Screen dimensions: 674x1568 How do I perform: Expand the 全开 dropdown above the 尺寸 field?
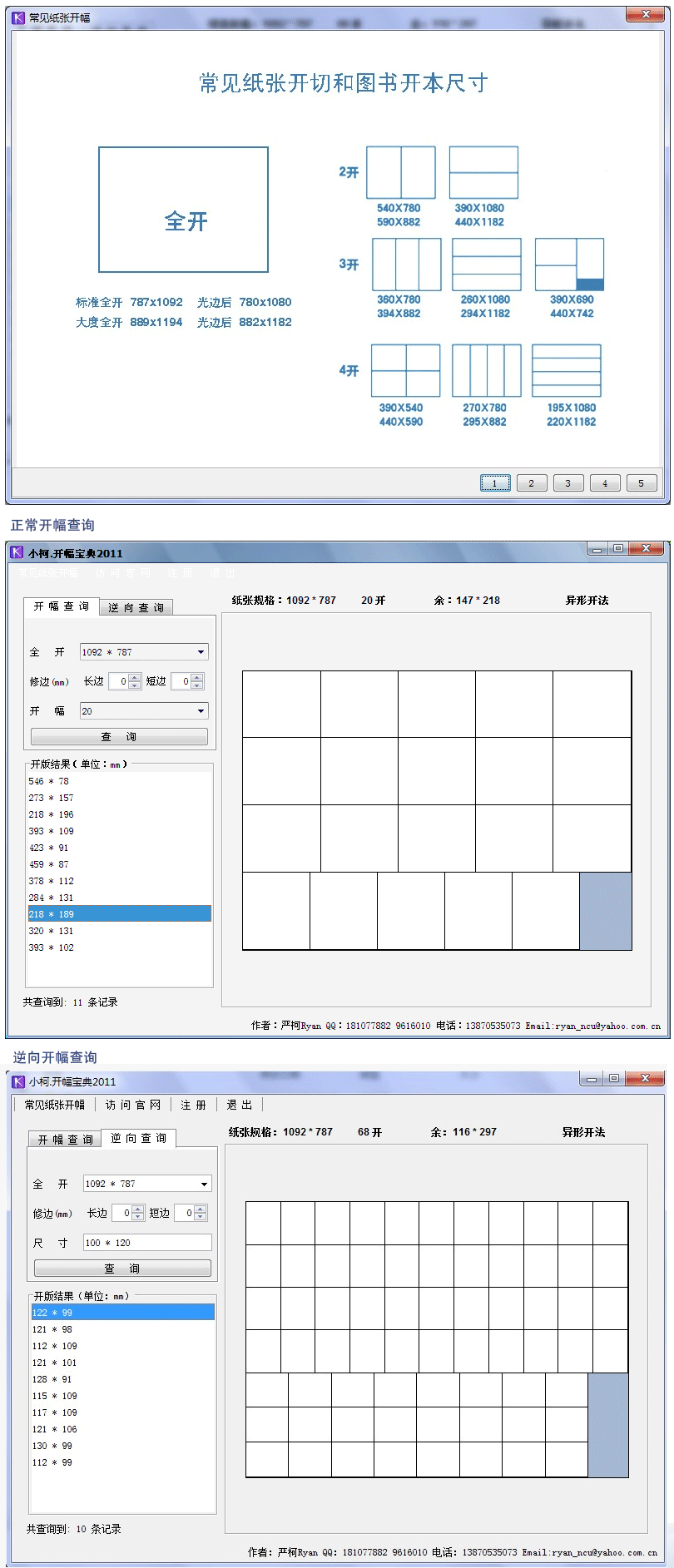point(204,1184)
